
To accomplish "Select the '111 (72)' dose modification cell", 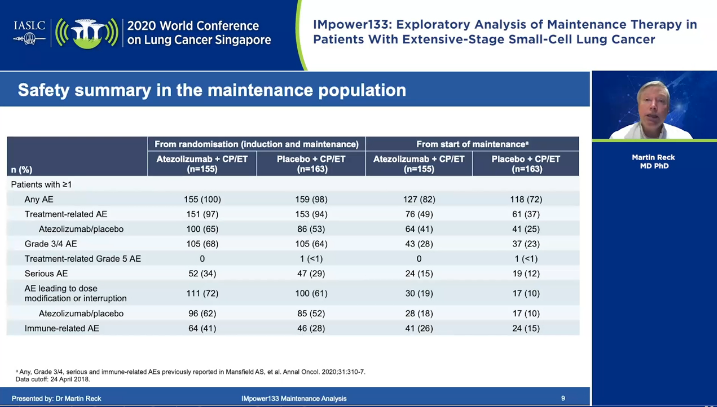I will (202, 293).
